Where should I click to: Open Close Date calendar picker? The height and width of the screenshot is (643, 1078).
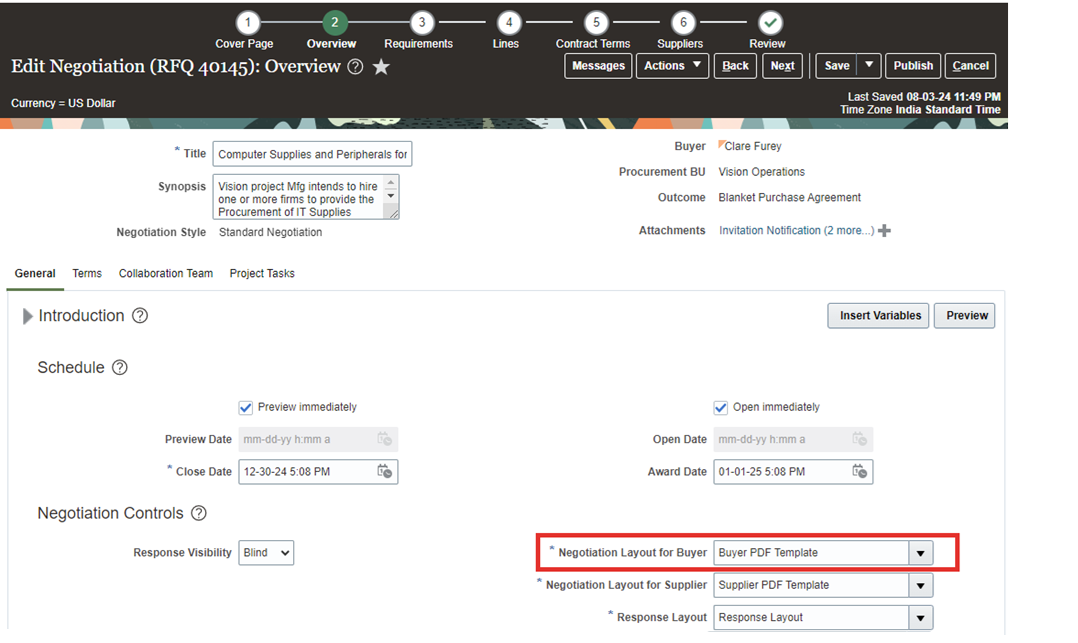click(x=384, y=471)
